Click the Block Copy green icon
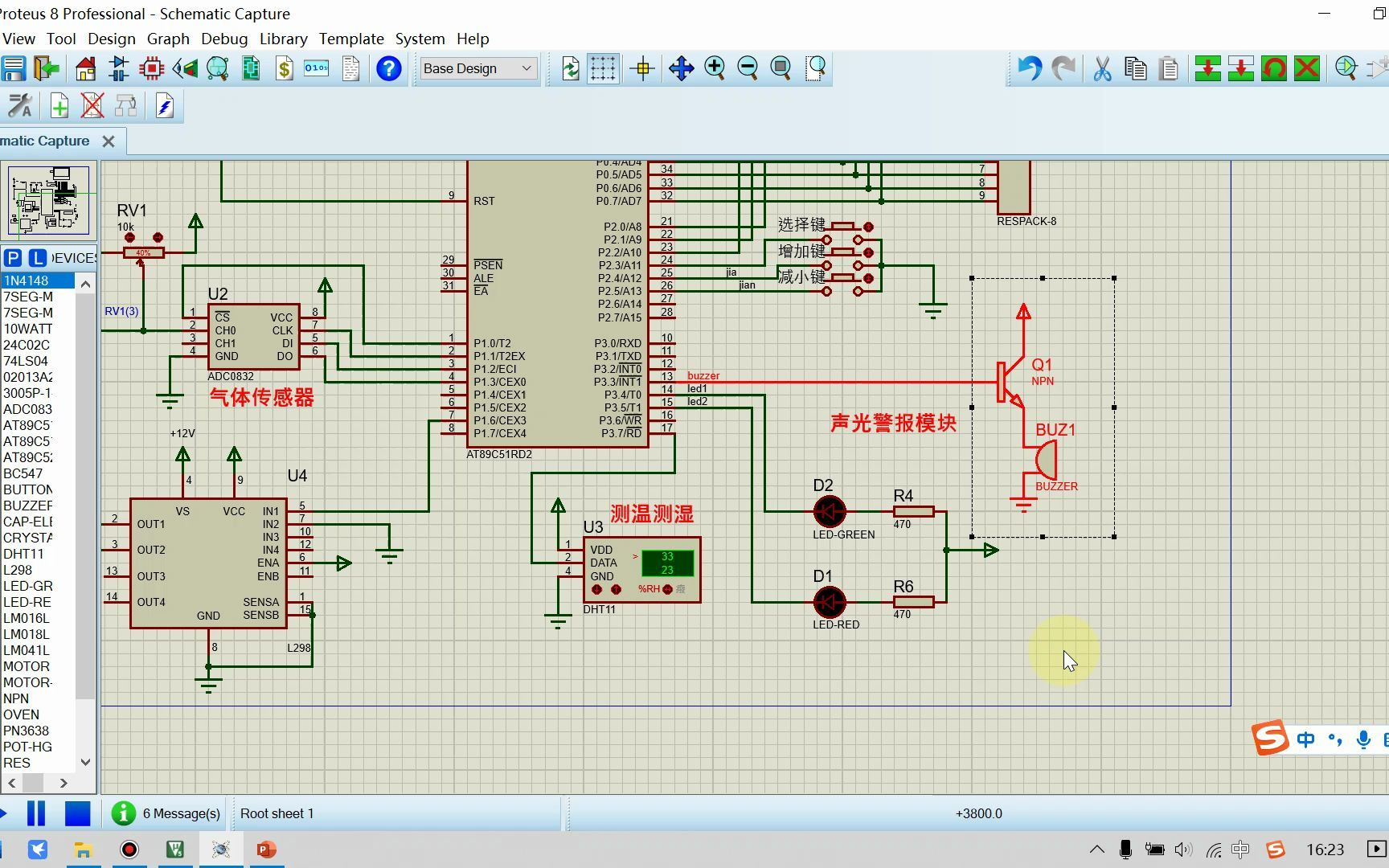1389x868 pixels. click(1207, 68)
